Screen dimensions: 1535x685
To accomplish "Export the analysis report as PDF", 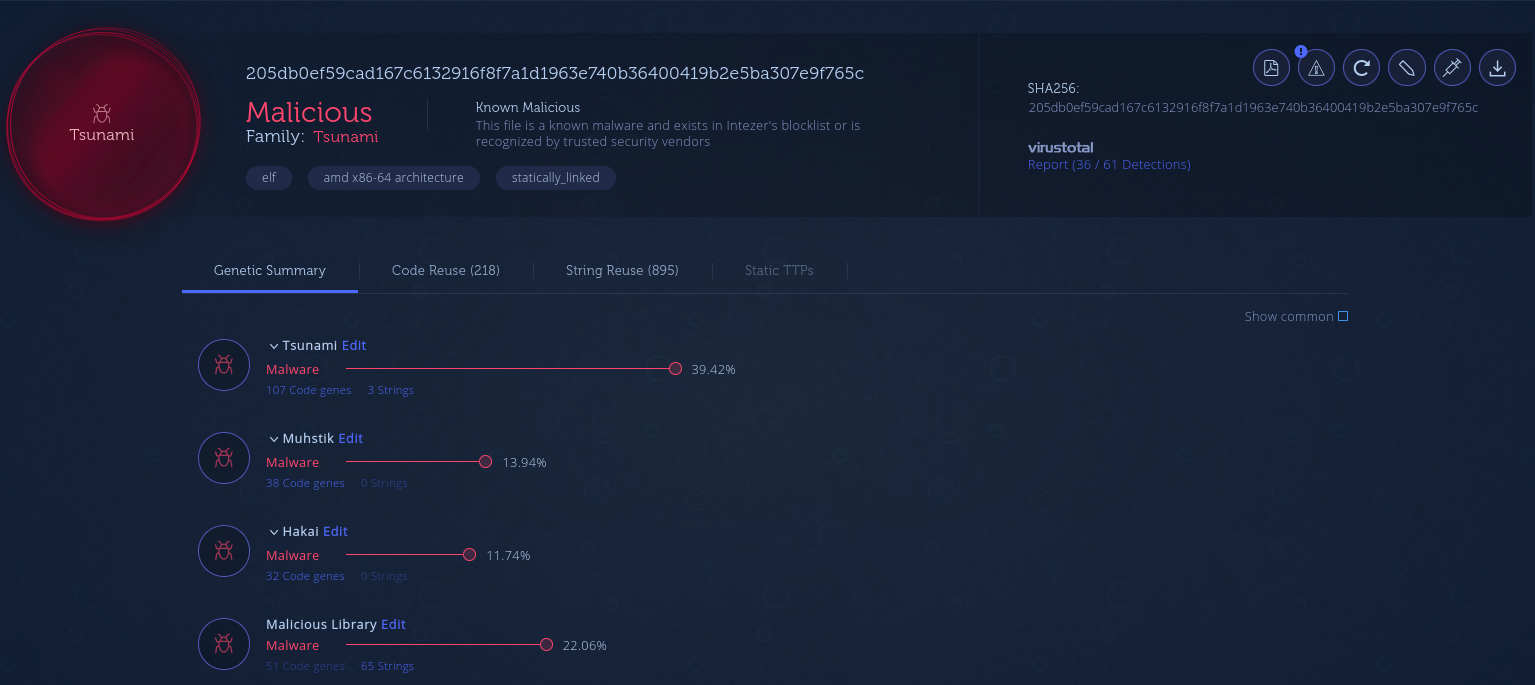I will point(1271,68).
